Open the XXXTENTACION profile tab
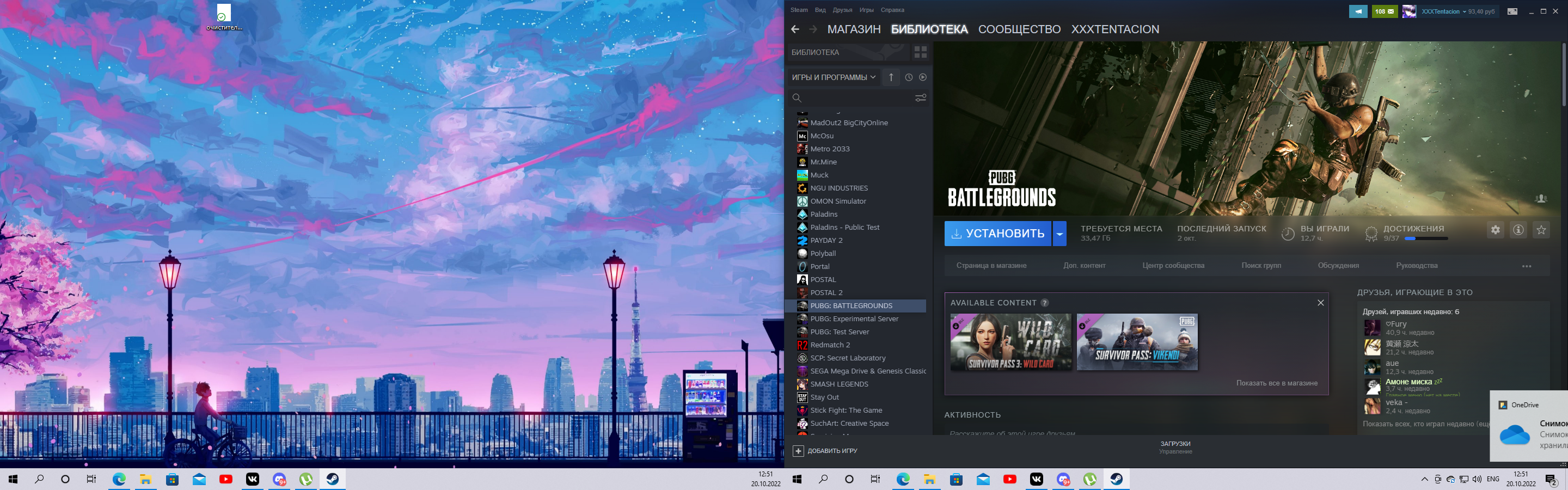This screenshot has width=1568, height=490. tap(1115, 29)
